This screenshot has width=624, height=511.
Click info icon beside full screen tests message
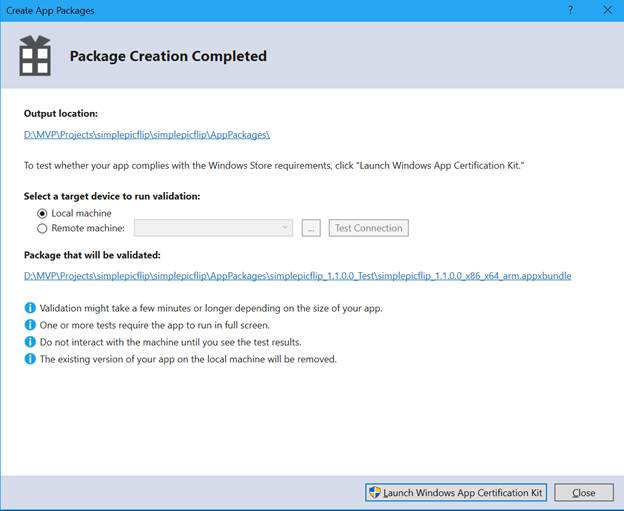point(30,325)
